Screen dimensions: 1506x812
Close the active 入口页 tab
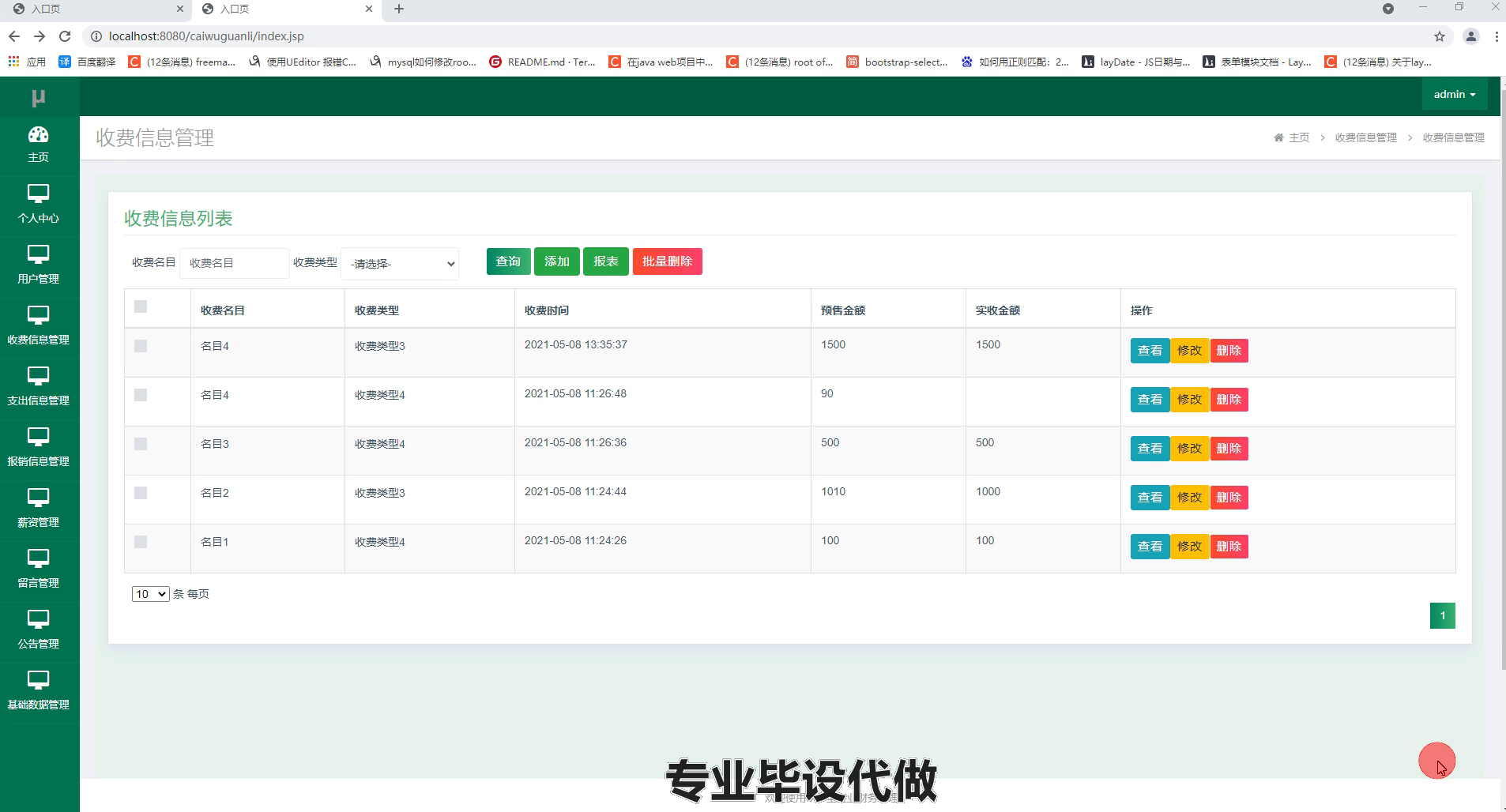point(369,9)
